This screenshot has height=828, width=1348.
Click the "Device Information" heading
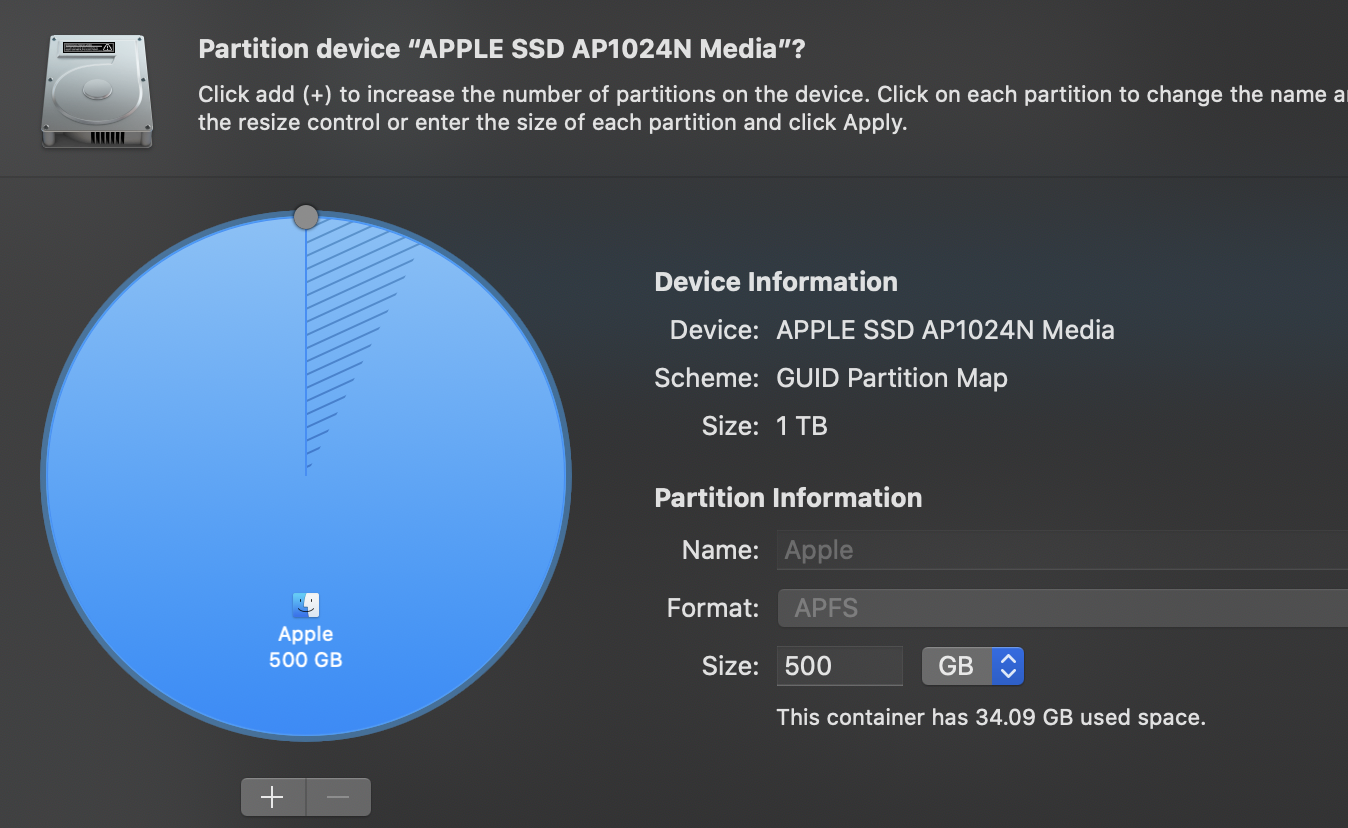tap(776, 282)
